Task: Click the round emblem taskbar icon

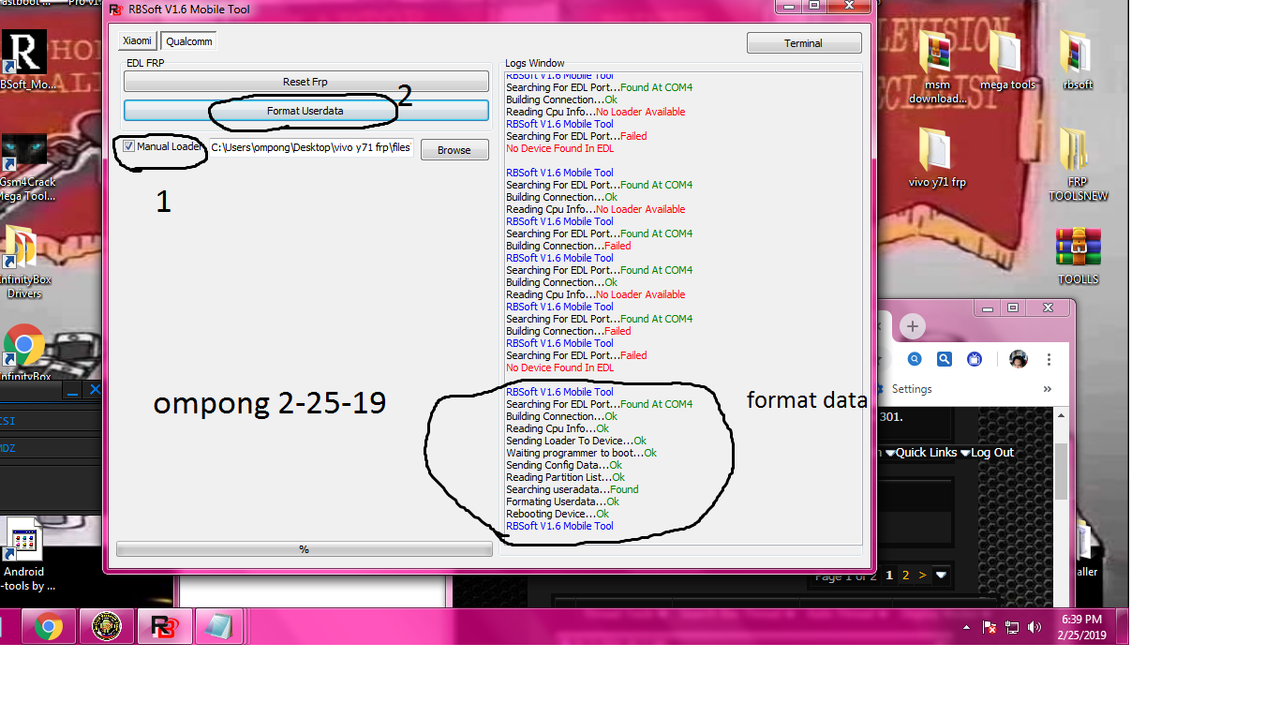Action: pos(107,627)
